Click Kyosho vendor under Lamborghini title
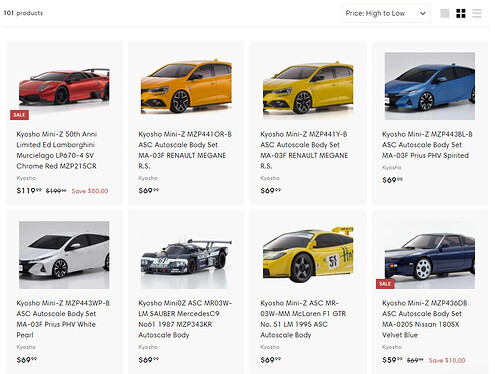This screenshot has height=374, width=495. coord(26,178)
